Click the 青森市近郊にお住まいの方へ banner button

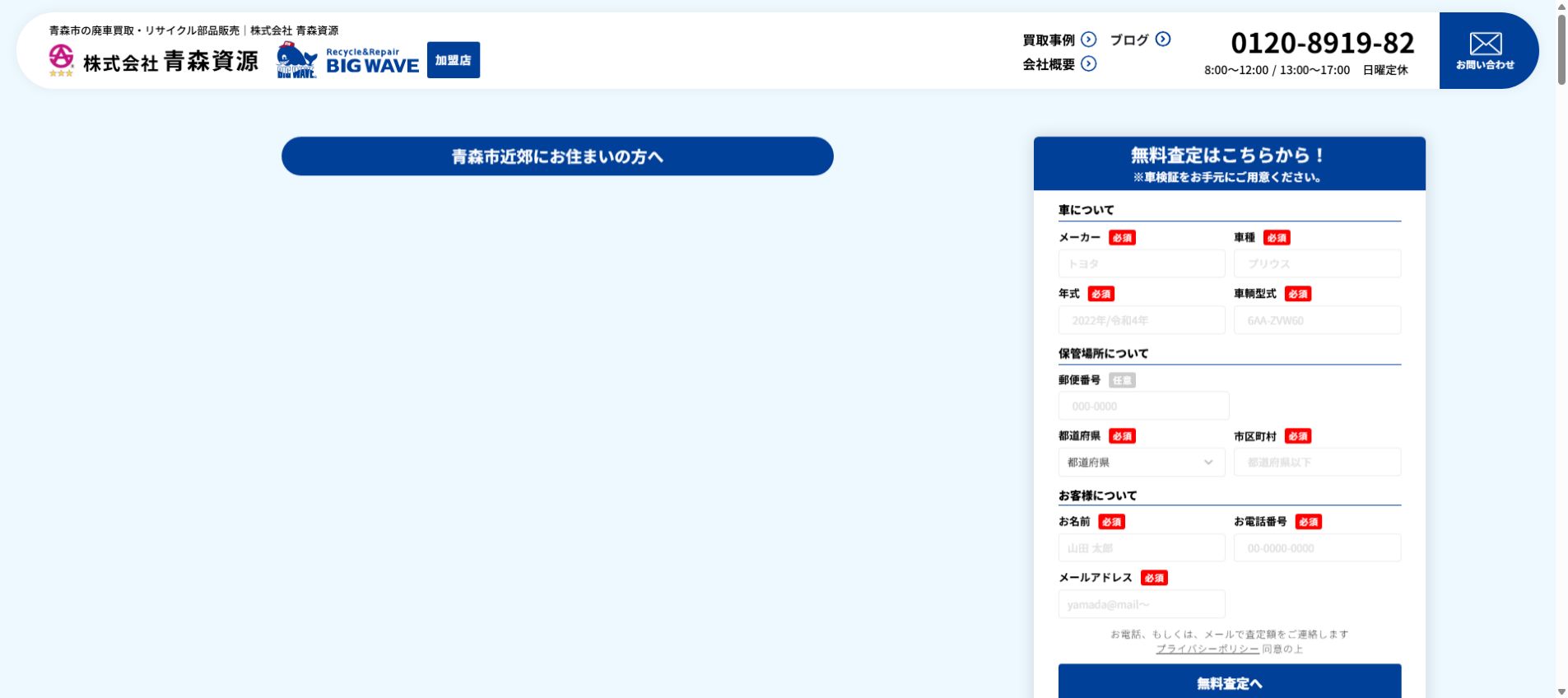pos(557,156)
